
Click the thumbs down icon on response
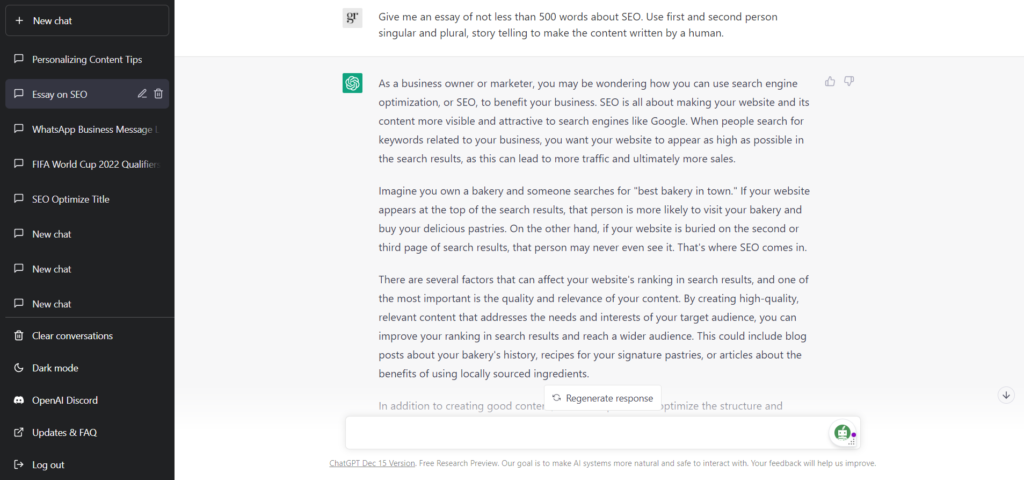point(849,82)
